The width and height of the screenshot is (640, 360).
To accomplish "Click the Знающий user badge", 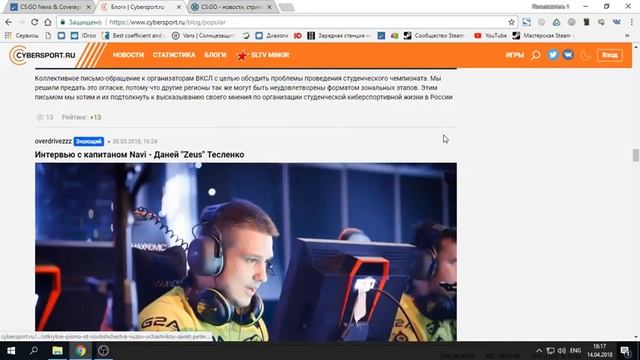I will 89,141.
